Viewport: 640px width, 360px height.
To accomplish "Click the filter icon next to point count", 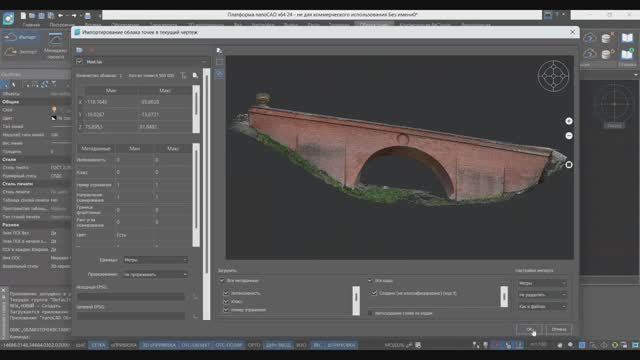I will pyautogui.click(x=183, y=76).
